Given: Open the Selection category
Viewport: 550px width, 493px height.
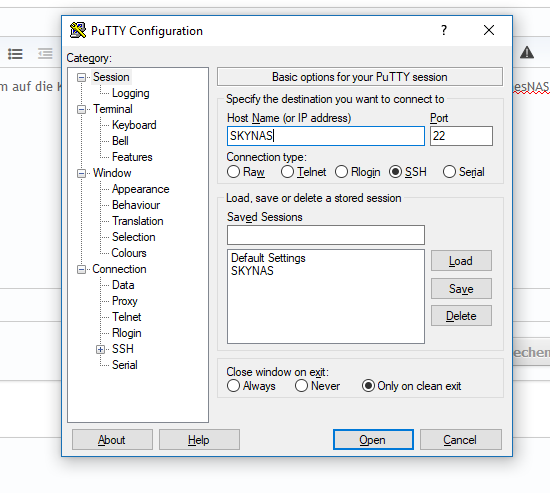Looking at the screenshot, I should coord(133,237).
